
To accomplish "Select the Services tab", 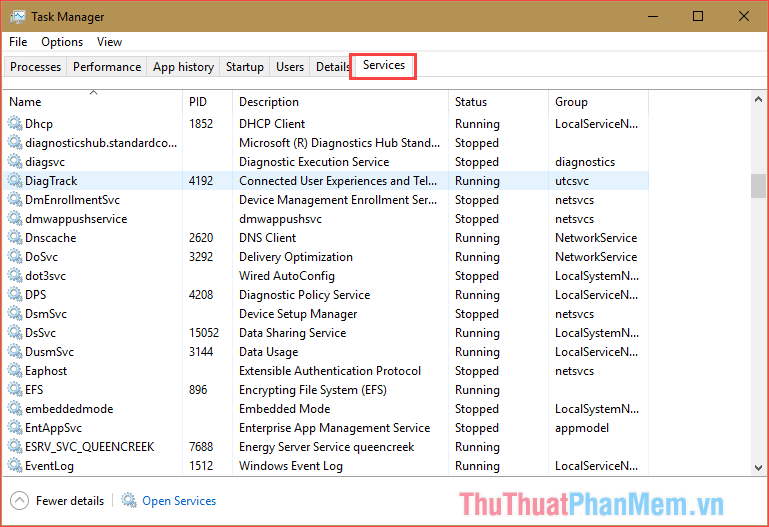I will pos(384,65).
